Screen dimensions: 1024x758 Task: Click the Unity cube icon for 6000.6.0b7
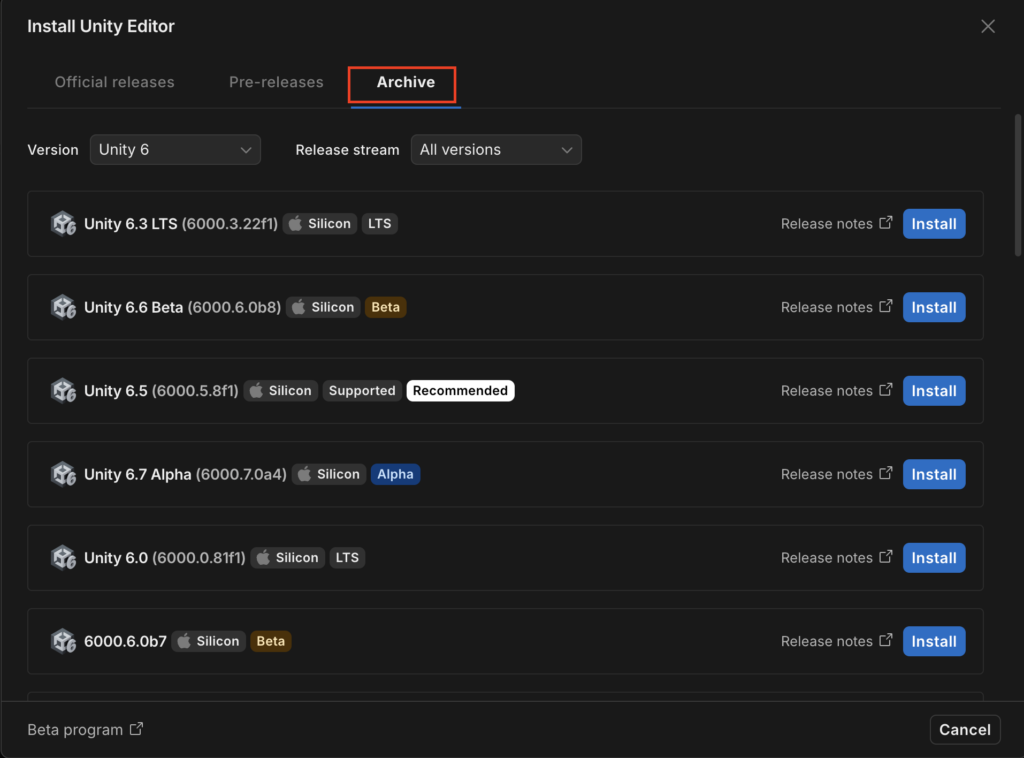tap(63, 642)
